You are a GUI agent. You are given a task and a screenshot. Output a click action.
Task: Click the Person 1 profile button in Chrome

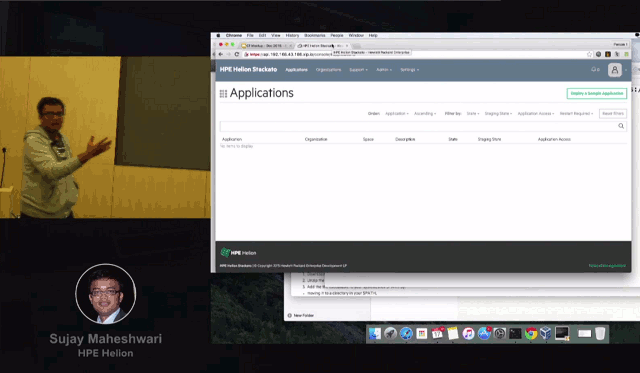point(620,44)
